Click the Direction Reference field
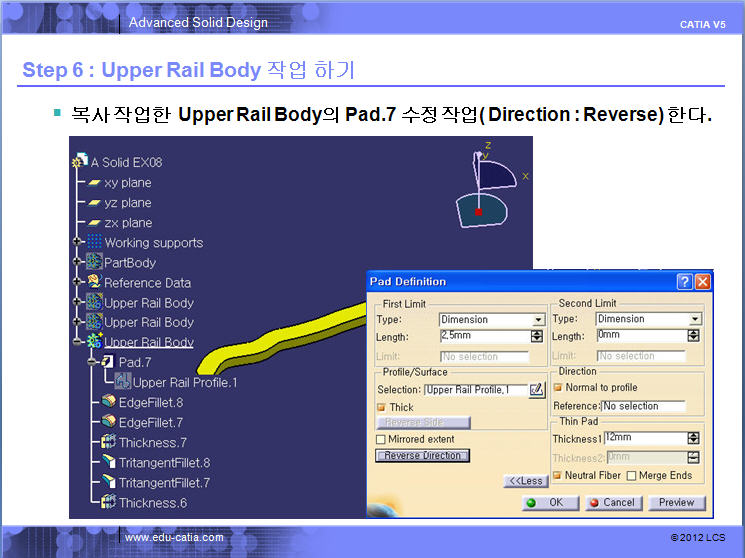 pos(644,406)
